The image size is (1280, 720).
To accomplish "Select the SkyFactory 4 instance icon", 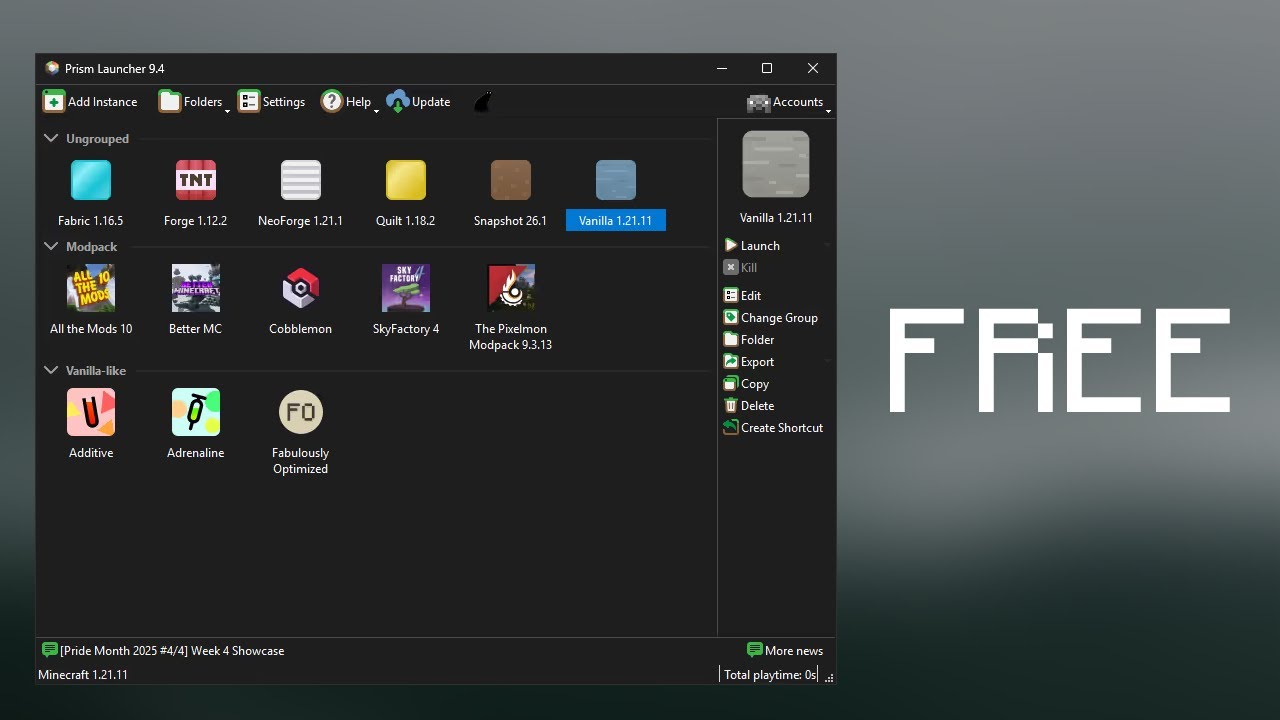I will pos(406,288).
